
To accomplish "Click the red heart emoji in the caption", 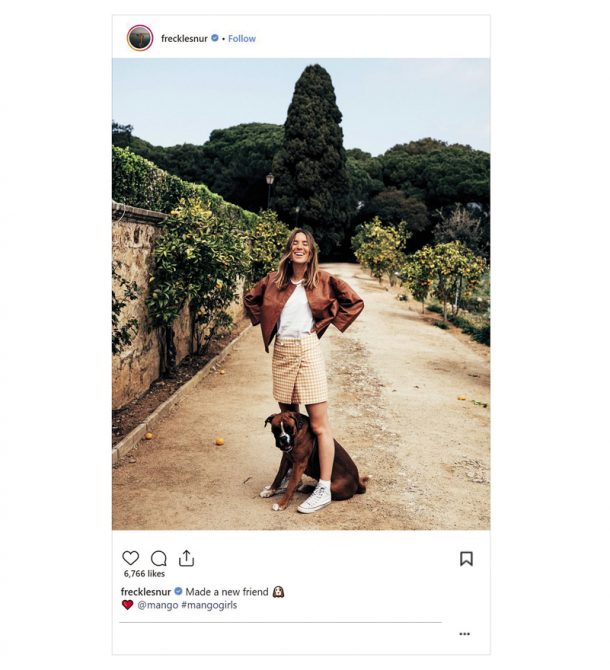I will point(127,605).
